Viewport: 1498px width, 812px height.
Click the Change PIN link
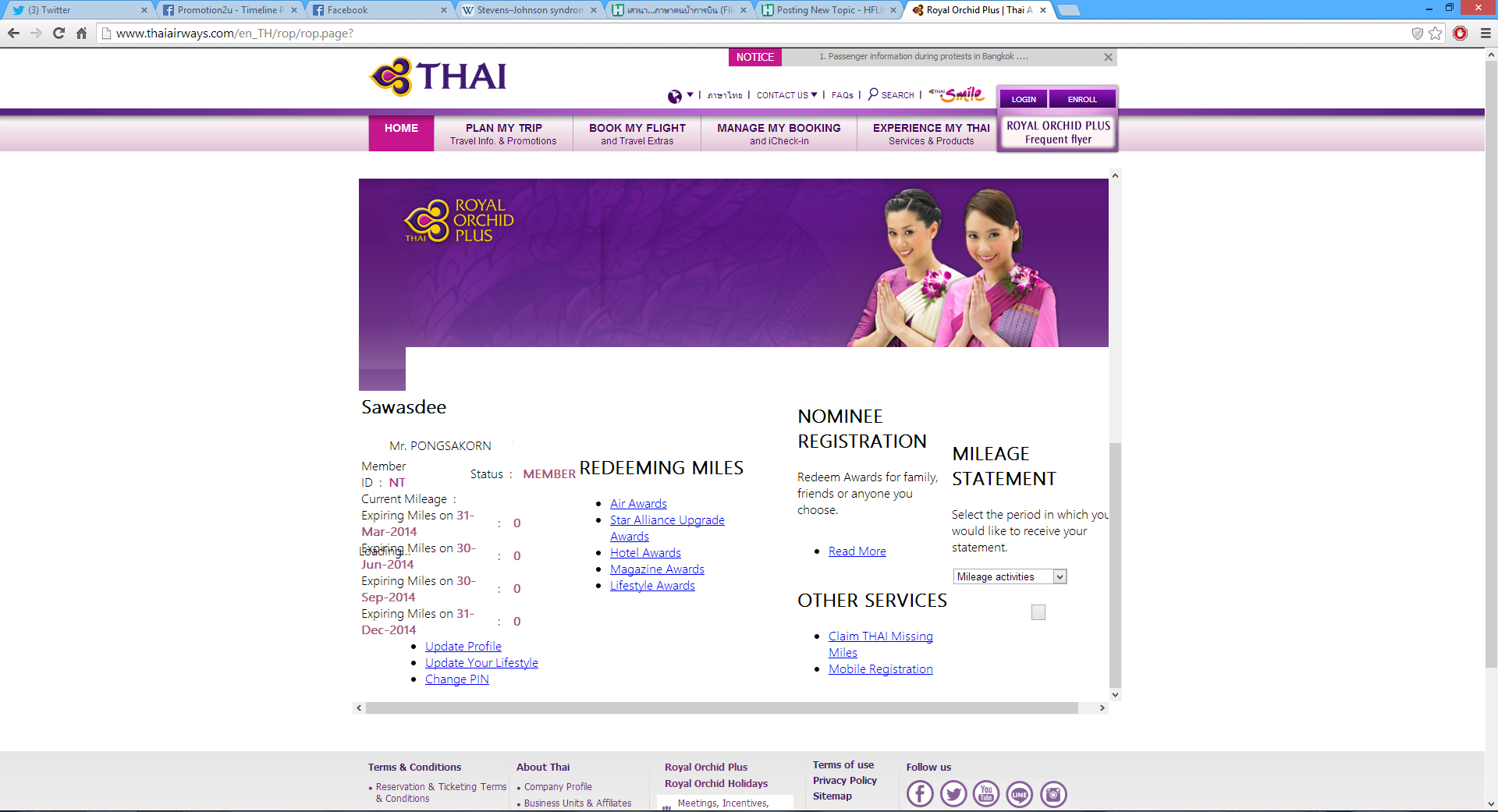[457, 679]
